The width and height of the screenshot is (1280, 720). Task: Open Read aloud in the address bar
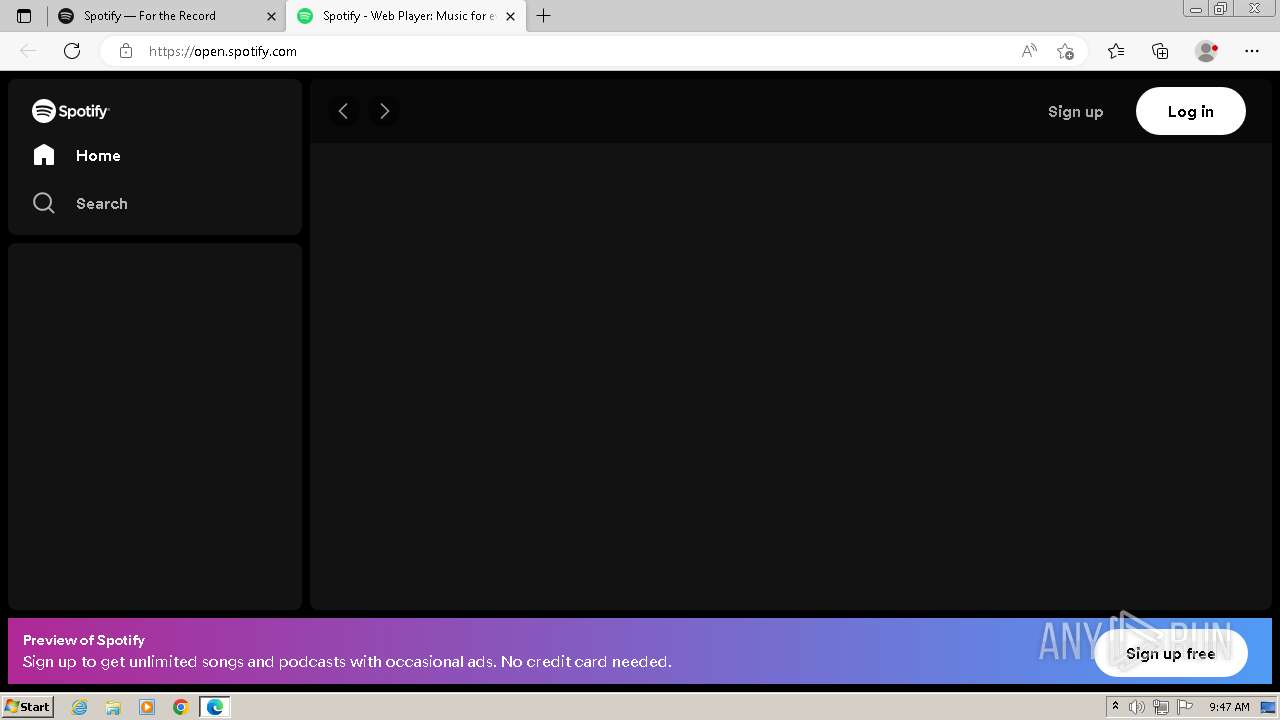click(1029, 51)
